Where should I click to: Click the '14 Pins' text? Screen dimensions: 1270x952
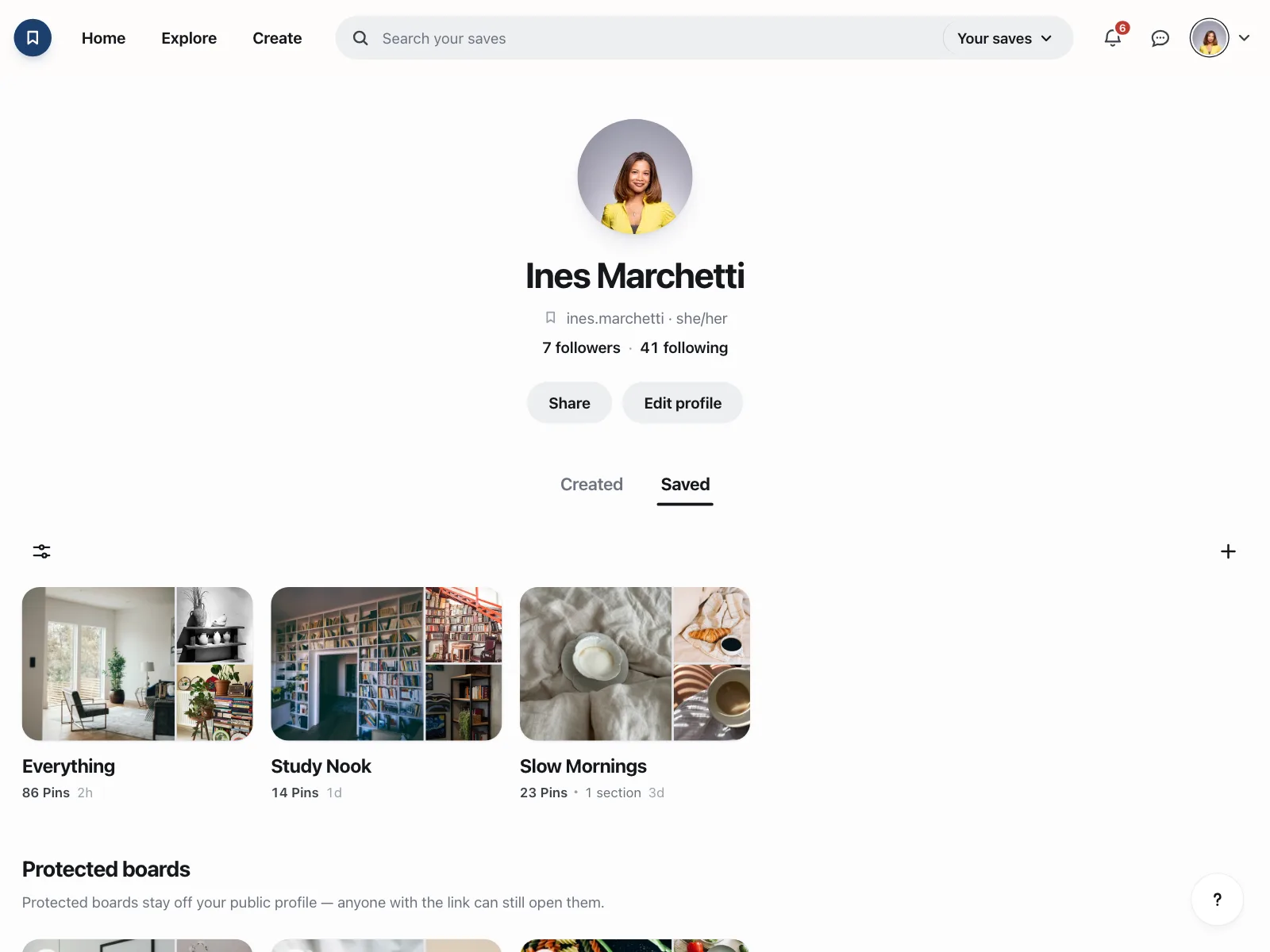[294, 793]
